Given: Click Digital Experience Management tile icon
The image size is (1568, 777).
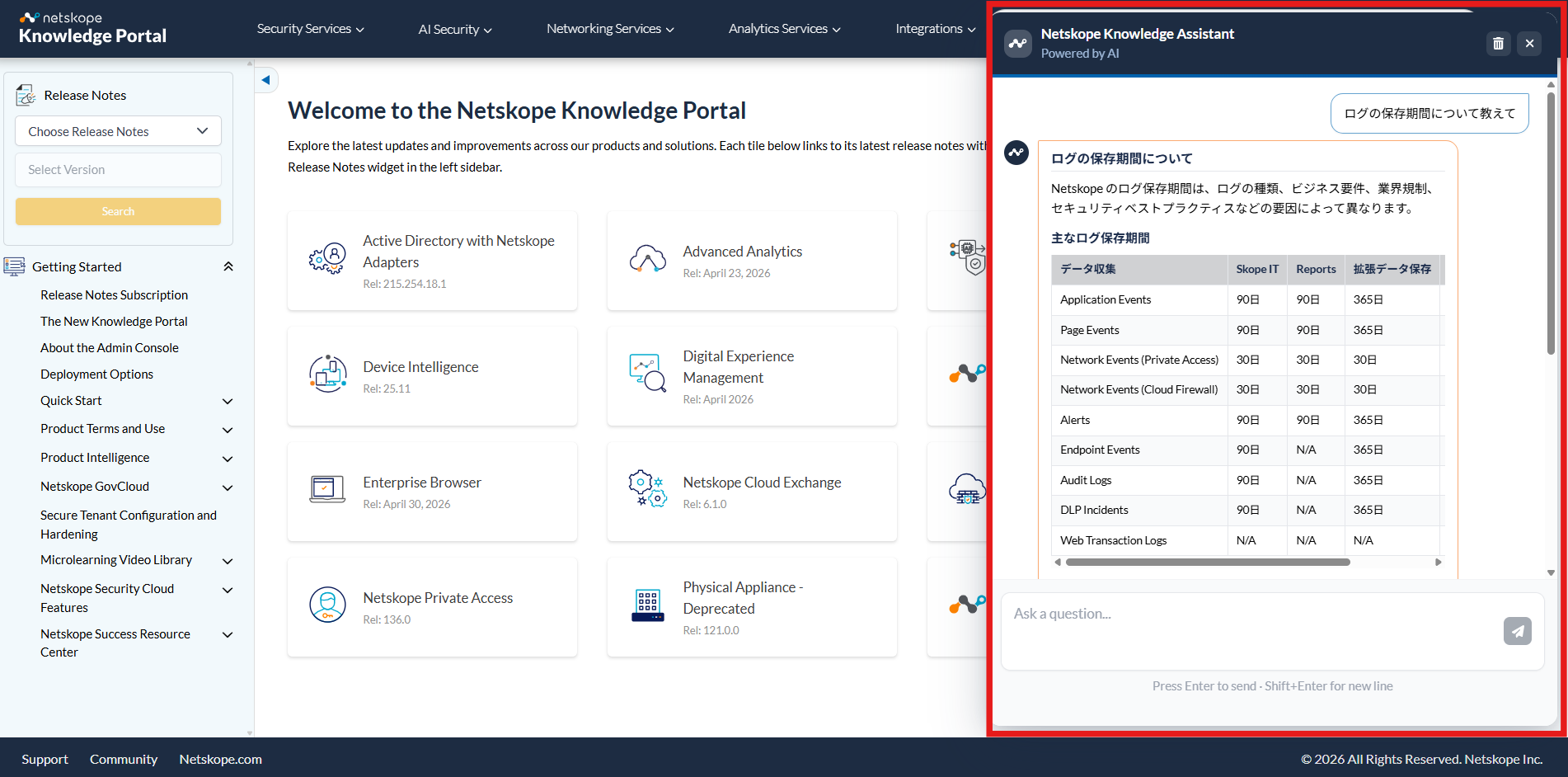Looking at the screenshot, I should pyautogui.click(x=647, y=374).
